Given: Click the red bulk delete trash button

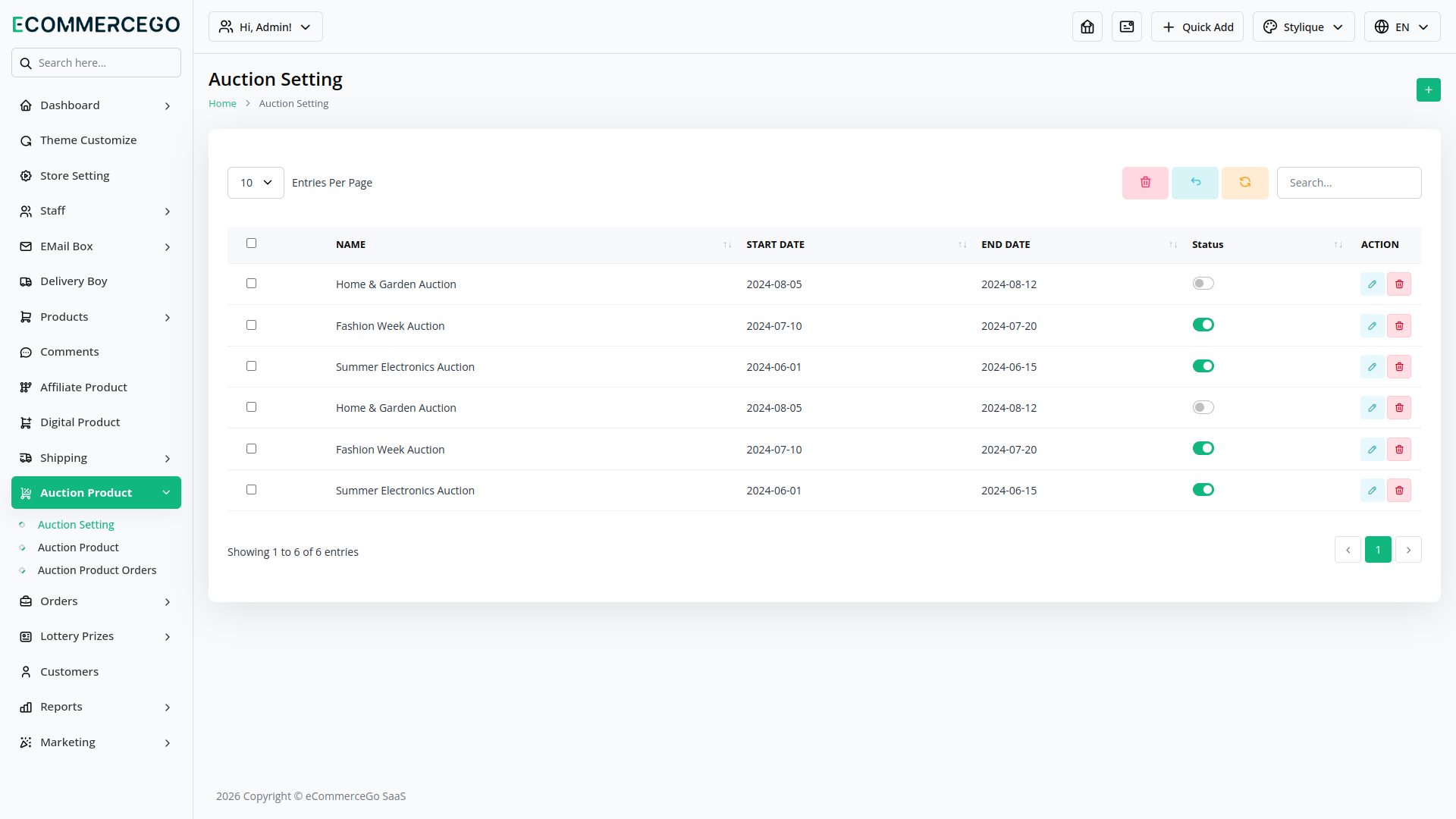Looking at the screenshot, I should point(1145,183).
